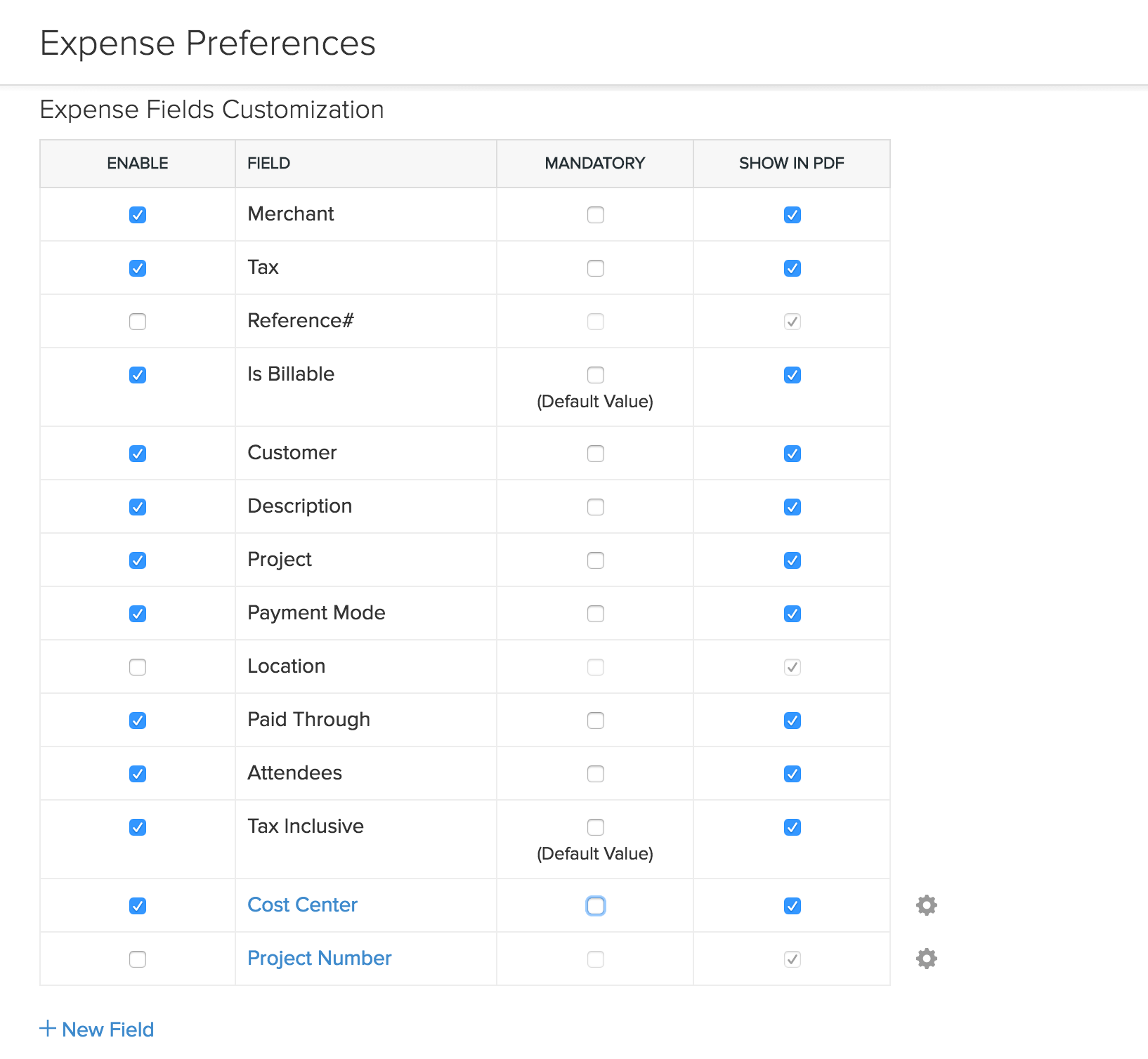Disable the Merchant field enable checkbox
This screenshot has width=1148, height=1059.
tap(138, 215)
